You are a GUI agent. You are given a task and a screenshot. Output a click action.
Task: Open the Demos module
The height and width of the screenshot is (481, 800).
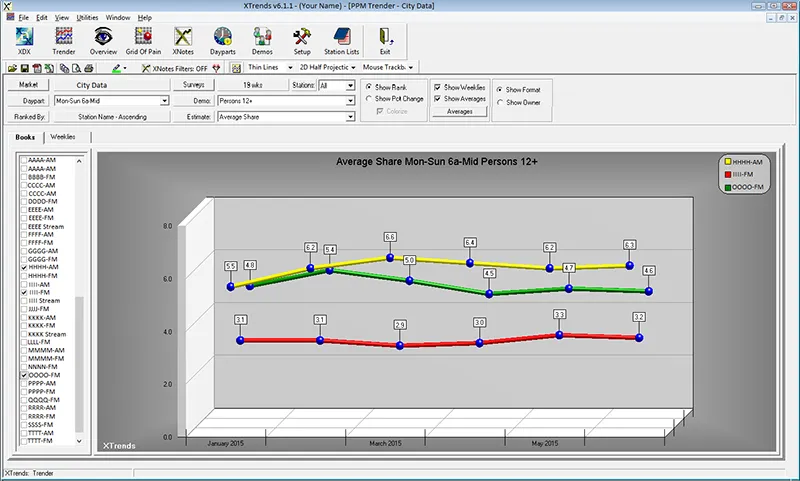coord(262,40)
